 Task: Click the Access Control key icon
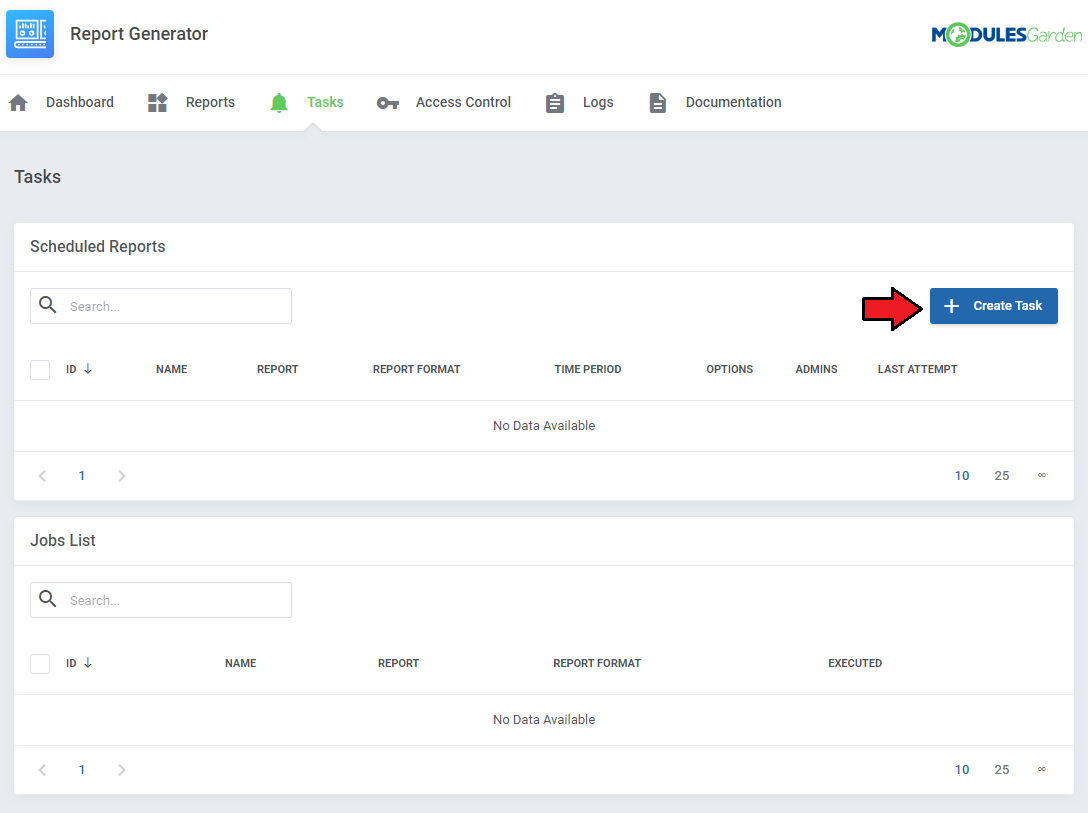[388, 103]
